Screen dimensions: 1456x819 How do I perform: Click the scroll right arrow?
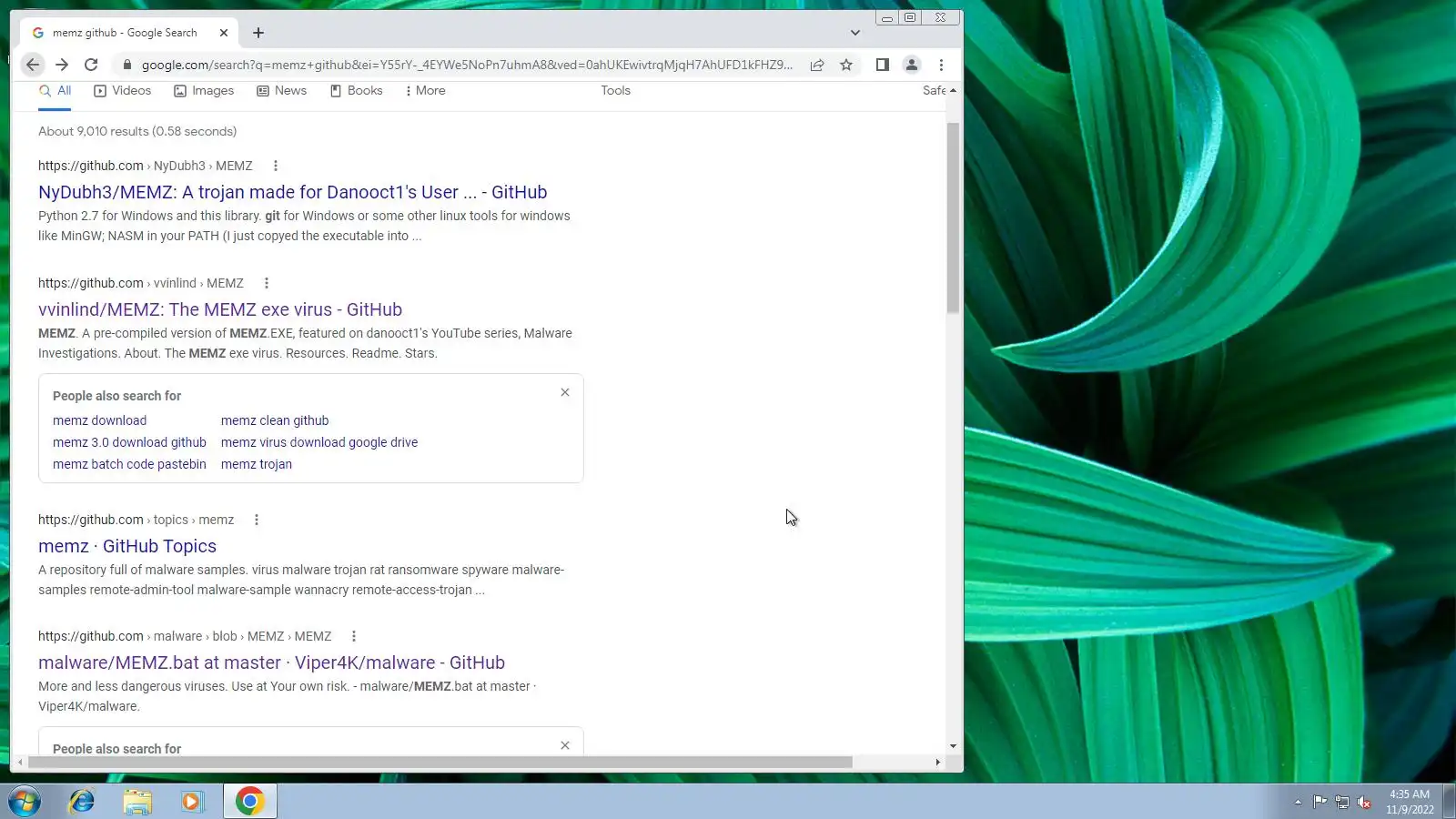point(938,763)
